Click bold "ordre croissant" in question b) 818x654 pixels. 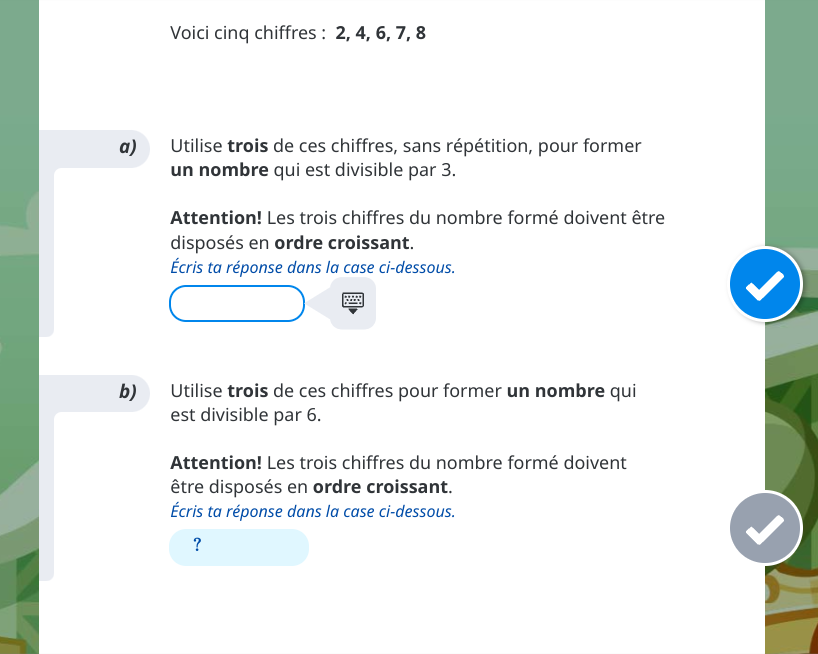381,487
